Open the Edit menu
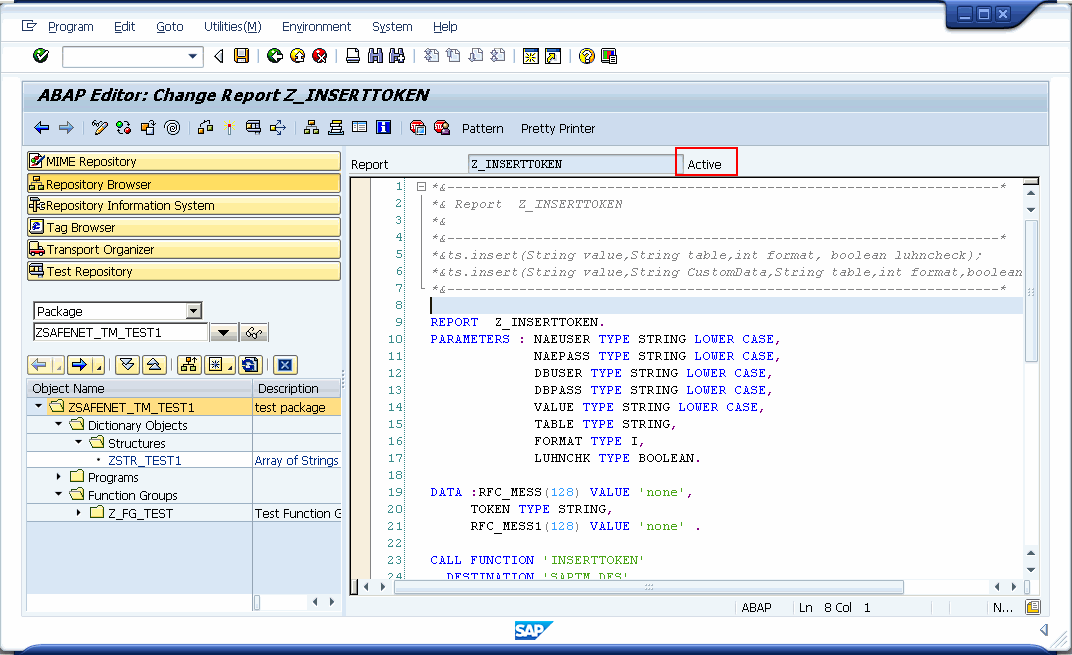The image size is (1072, 655). (124, 27)
